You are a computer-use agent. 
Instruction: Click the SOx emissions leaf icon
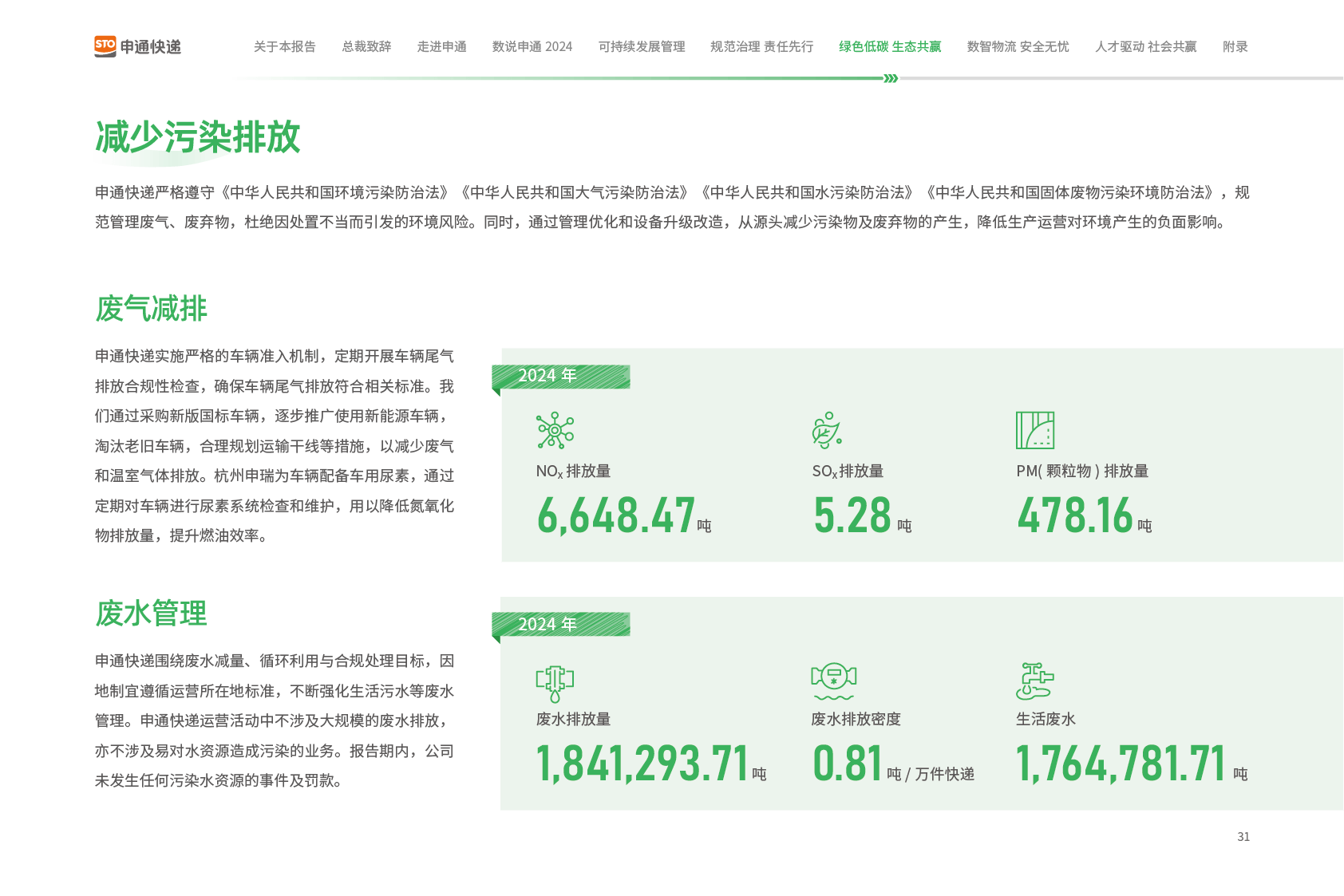point(827,430)
